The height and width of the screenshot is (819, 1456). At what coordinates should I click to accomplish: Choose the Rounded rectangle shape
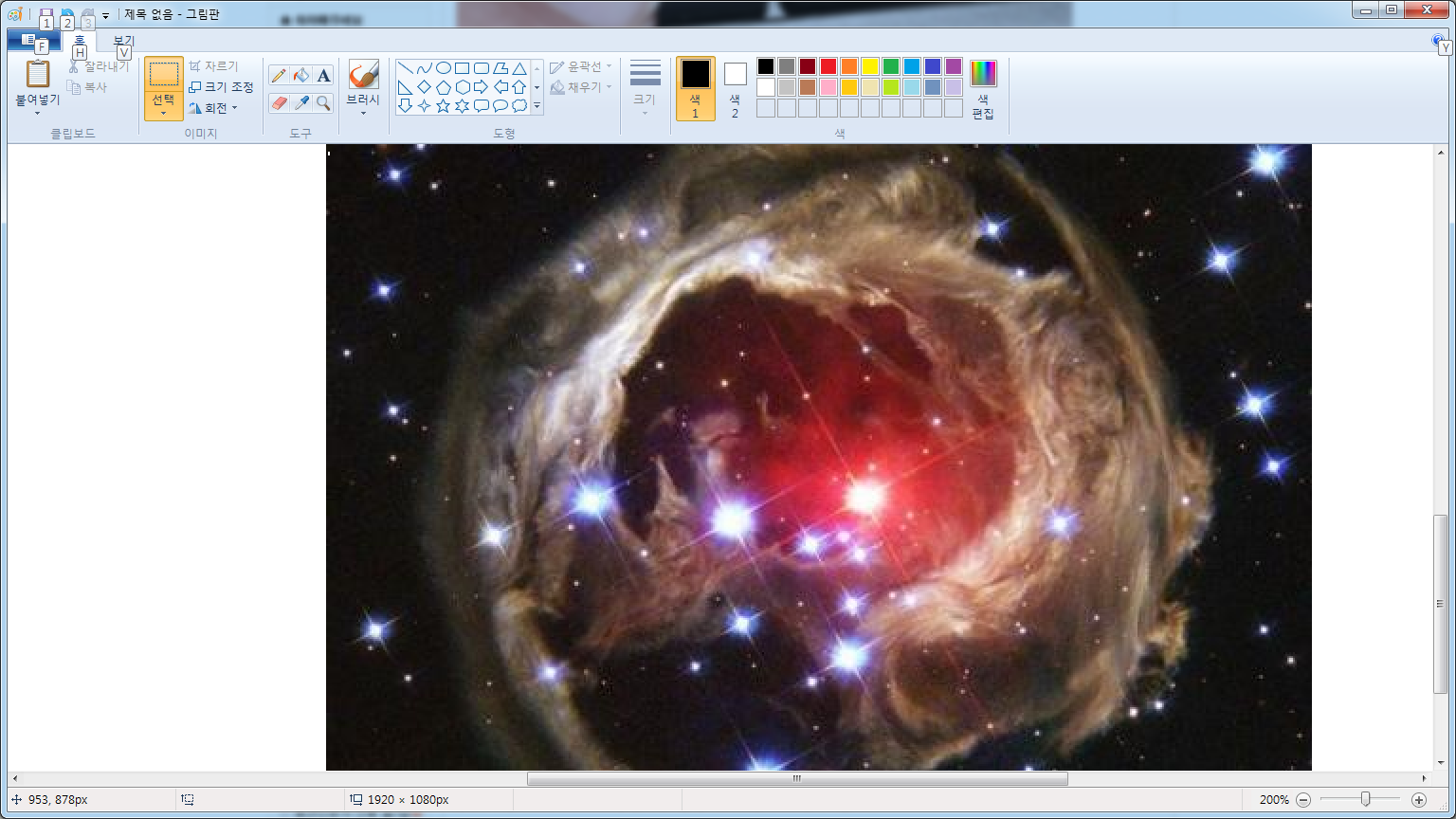(x=481, y=68)
